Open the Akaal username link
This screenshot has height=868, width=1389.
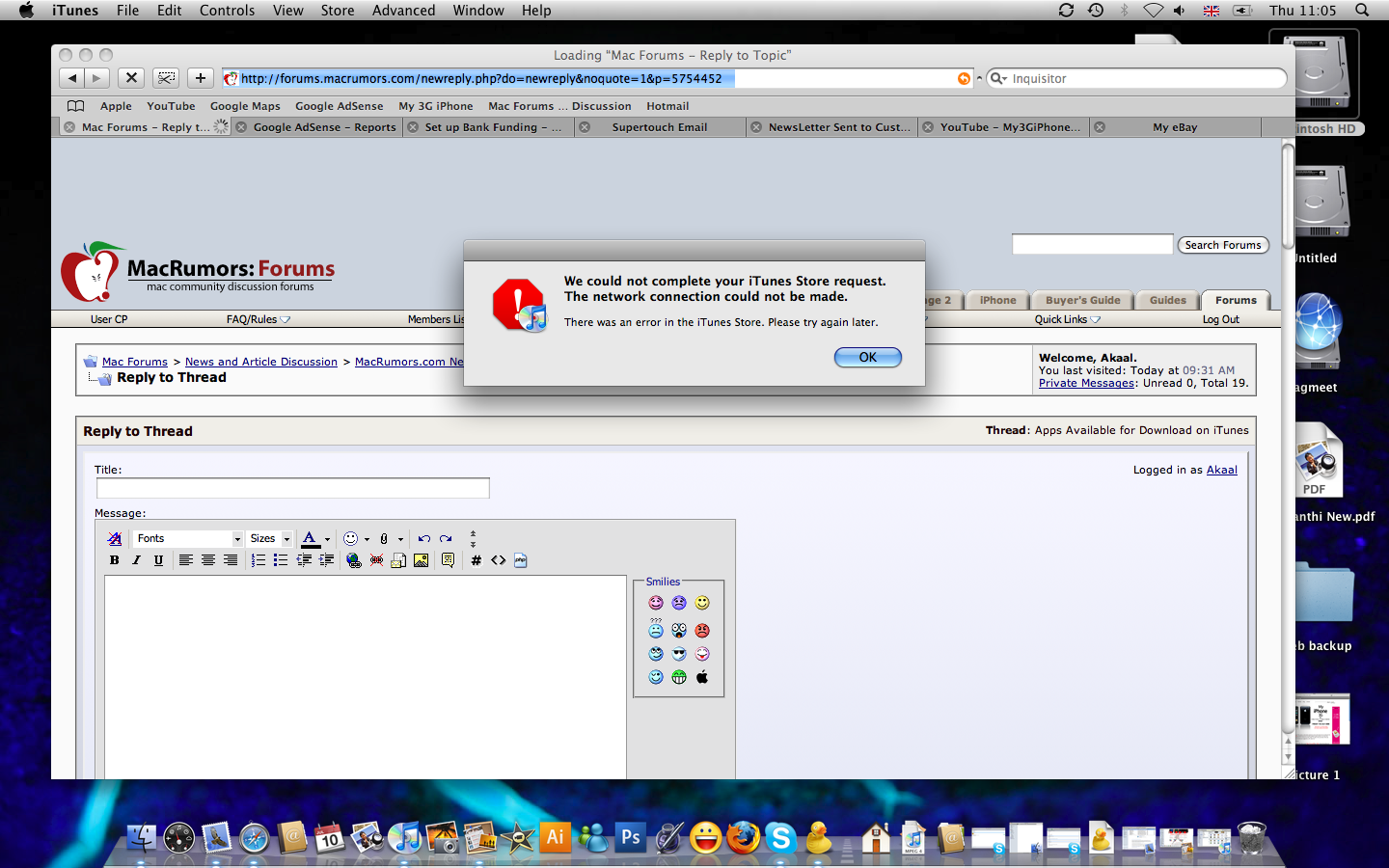point(1222,470)
